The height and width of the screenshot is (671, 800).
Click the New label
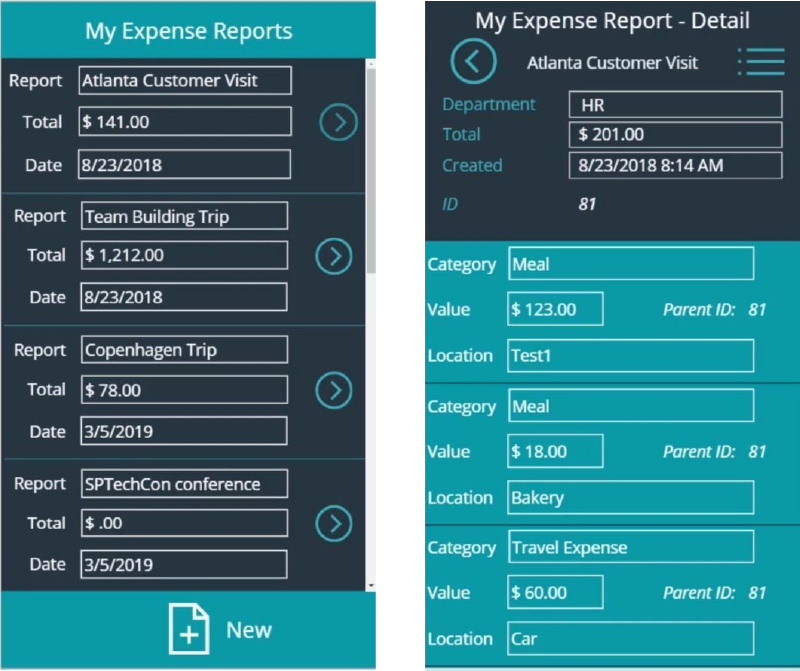click(x=249, y=630)
